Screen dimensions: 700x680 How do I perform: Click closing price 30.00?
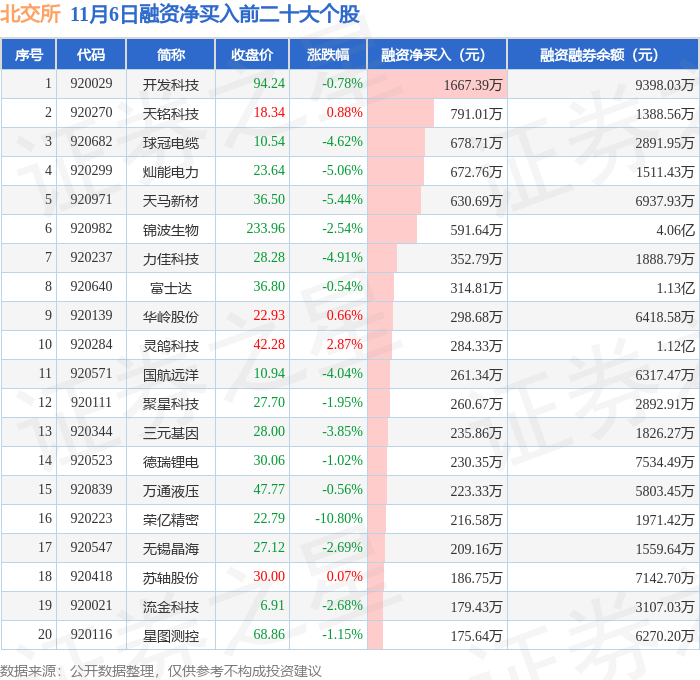pos(269,577)
